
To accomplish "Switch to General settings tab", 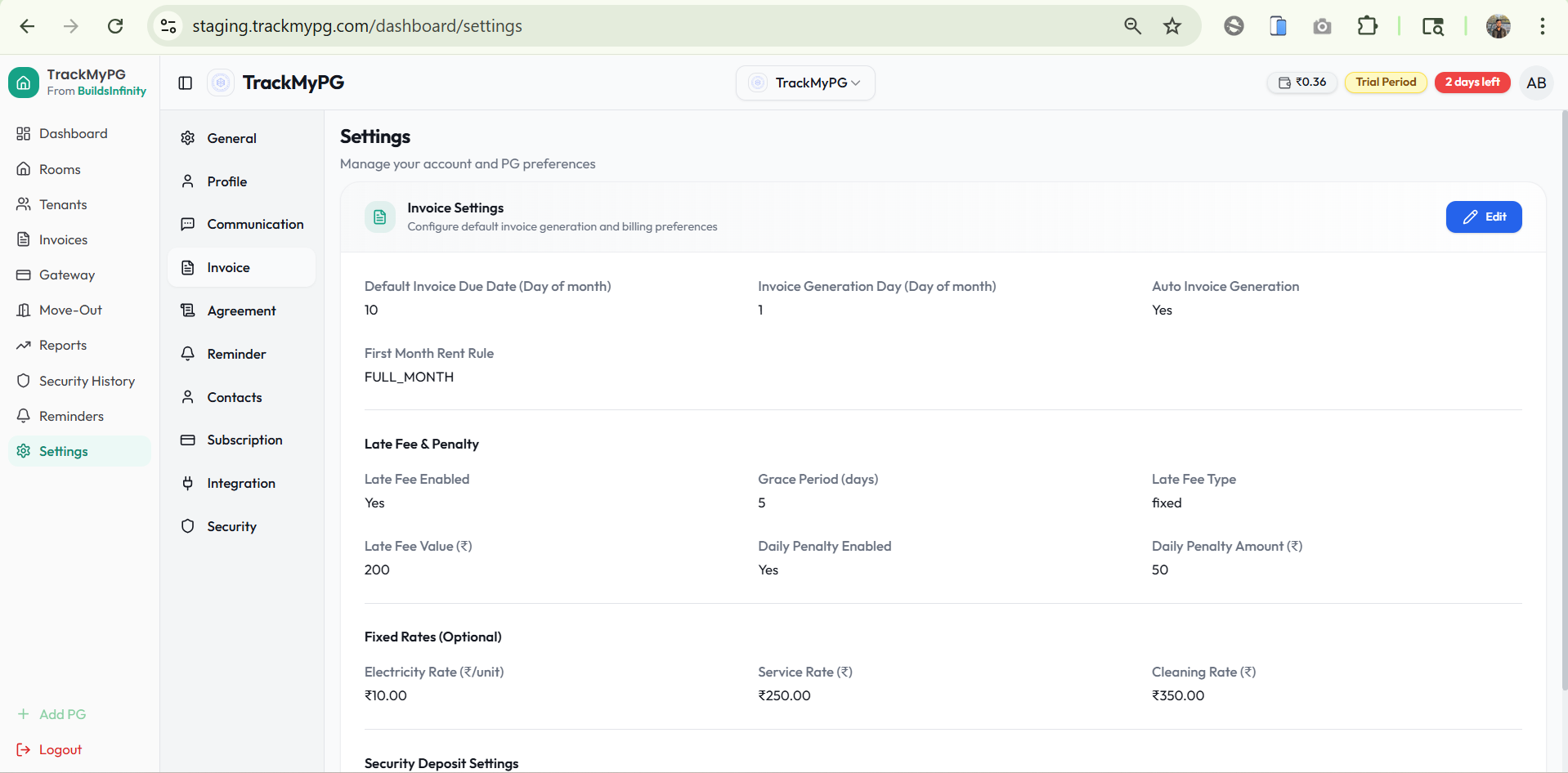I will pyautogui.click(x=241, y=138).
